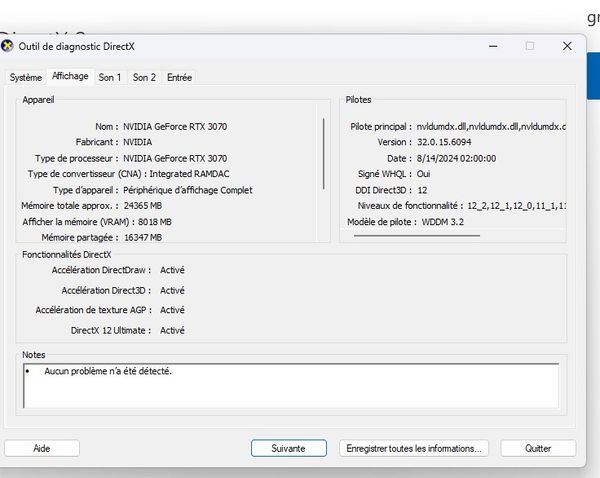This screenshot has width=600, height=478.
Task: Click the Type de processeur GPU value
Action: pos(175,158)
